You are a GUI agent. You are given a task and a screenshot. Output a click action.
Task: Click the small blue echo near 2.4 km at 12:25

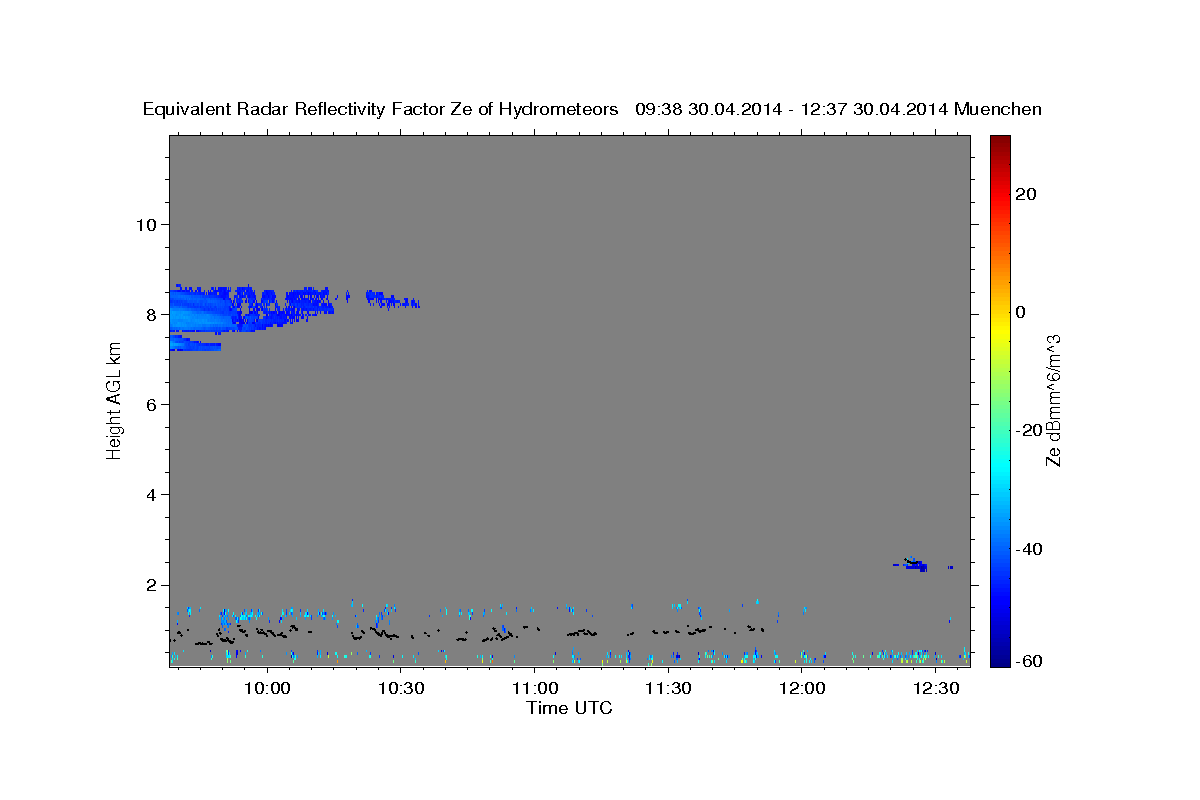914,565
